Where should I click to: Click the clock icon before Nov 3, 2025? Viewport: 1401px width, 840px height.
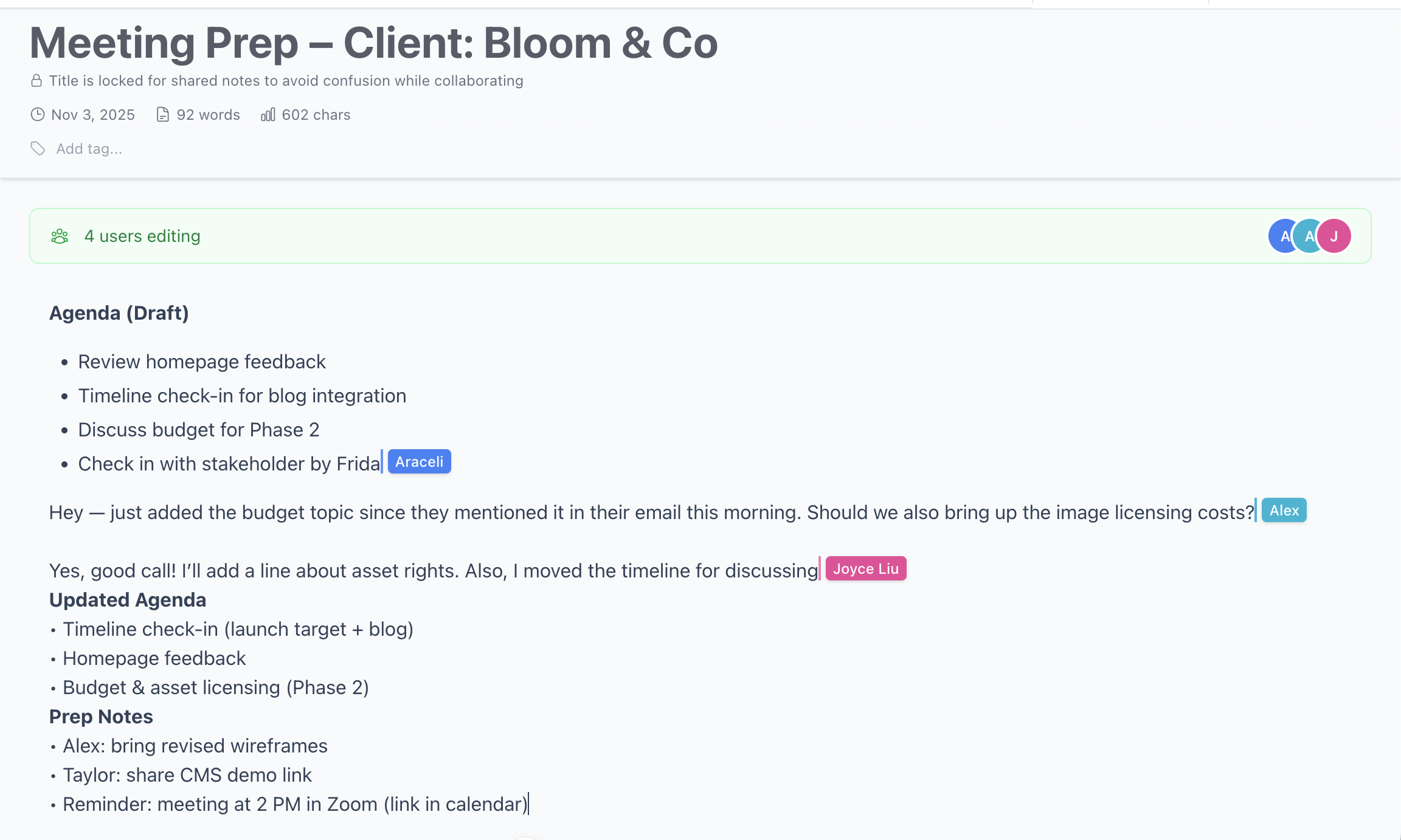tap(37, 114)
